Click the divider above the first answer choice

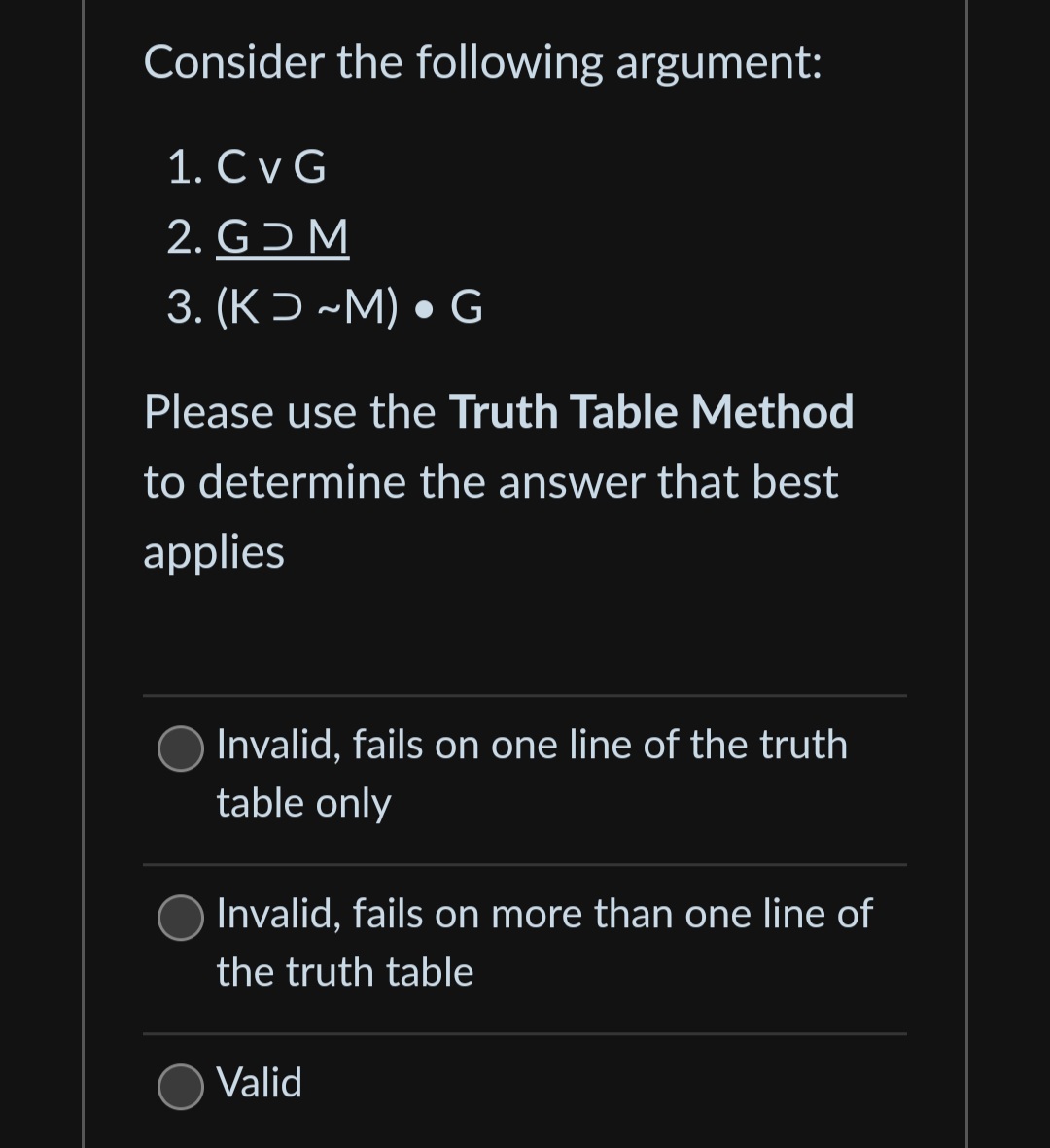524,696
